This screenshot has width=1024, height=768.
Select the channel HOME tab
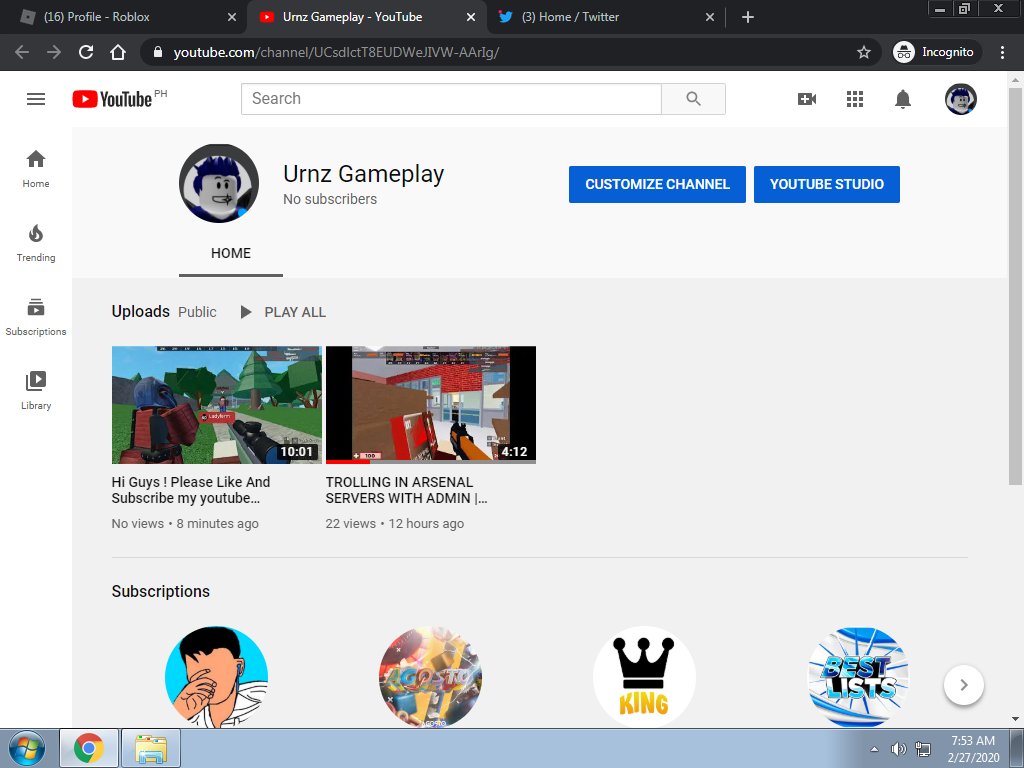click(231, 253)
